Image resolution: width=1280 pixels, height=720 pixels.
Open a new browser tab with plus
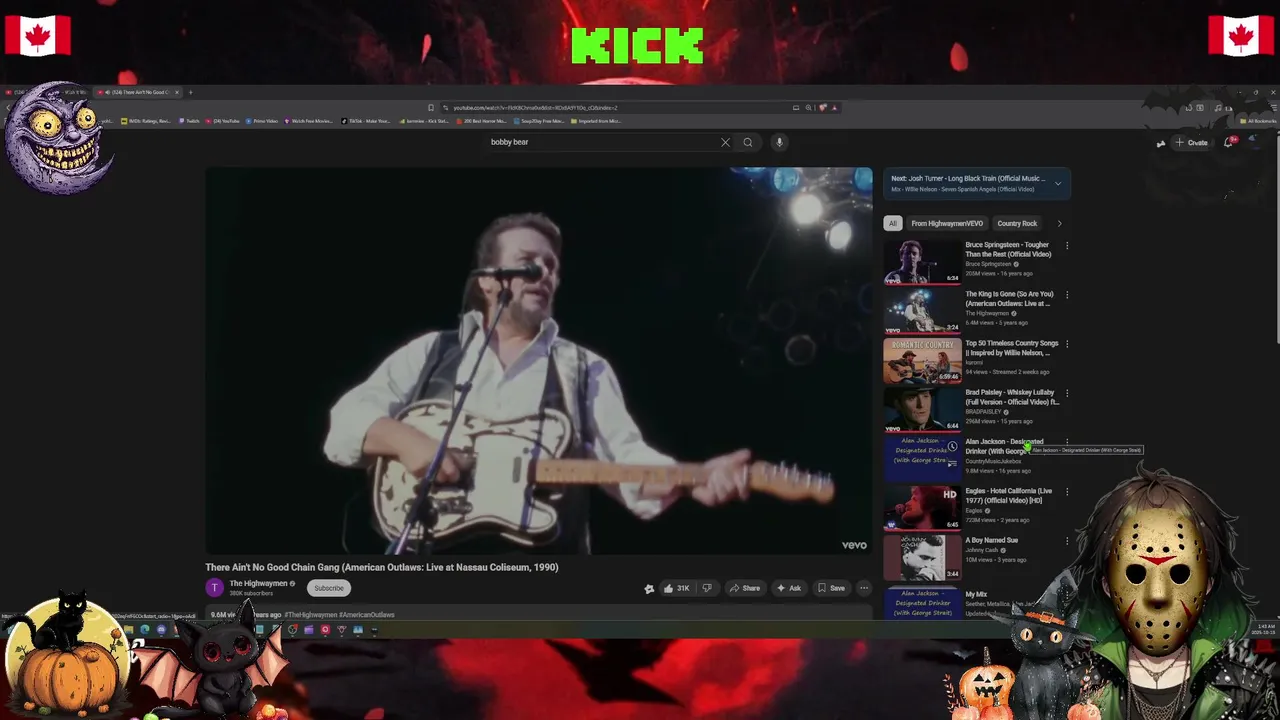pos(190,92)
